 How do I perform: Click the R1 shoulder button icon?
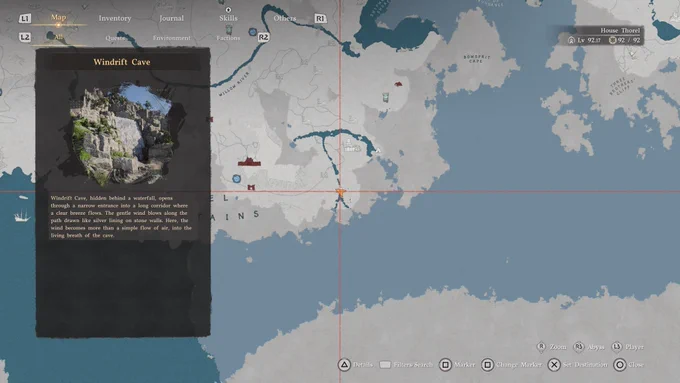point(320,19)
